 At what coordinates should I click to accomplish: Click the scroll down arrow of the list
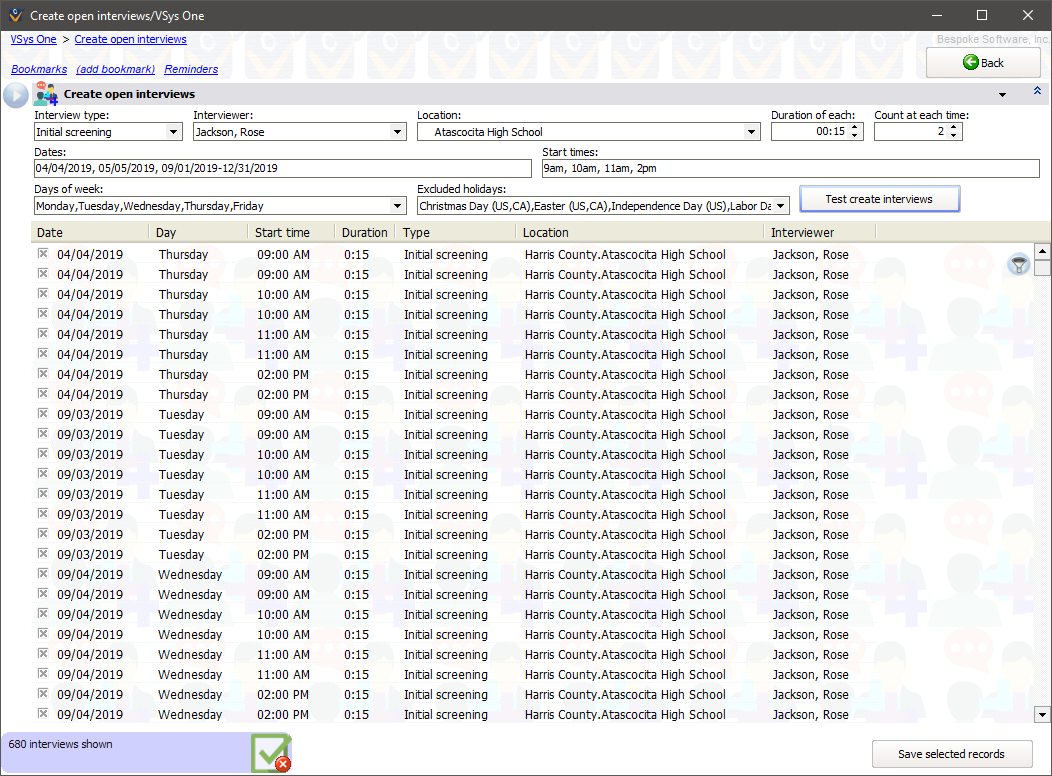[x=1042, y=714]
